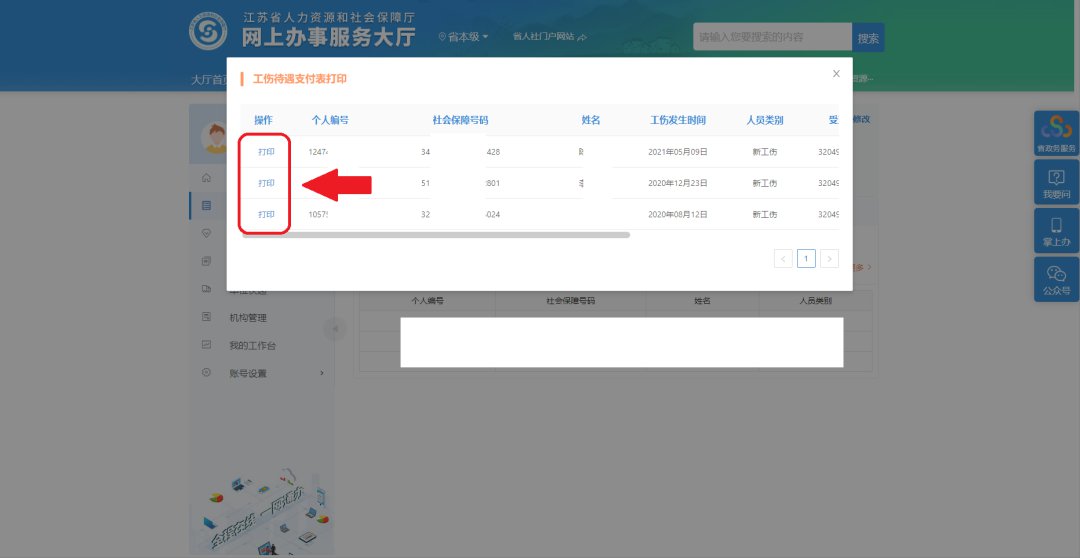Click 打印 for the 2021年05月09日 record
Screen dimensions: 1080x558
click(x=266, y=152)
